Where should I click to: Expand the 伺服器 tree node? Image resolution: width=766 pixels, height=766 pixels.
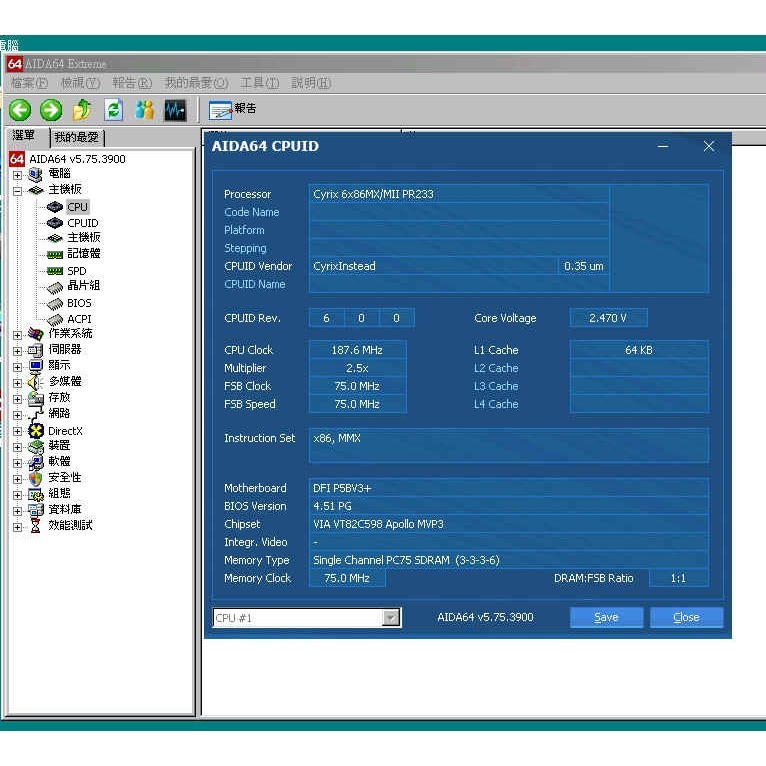pyautogui.click(x=18, y=351)
